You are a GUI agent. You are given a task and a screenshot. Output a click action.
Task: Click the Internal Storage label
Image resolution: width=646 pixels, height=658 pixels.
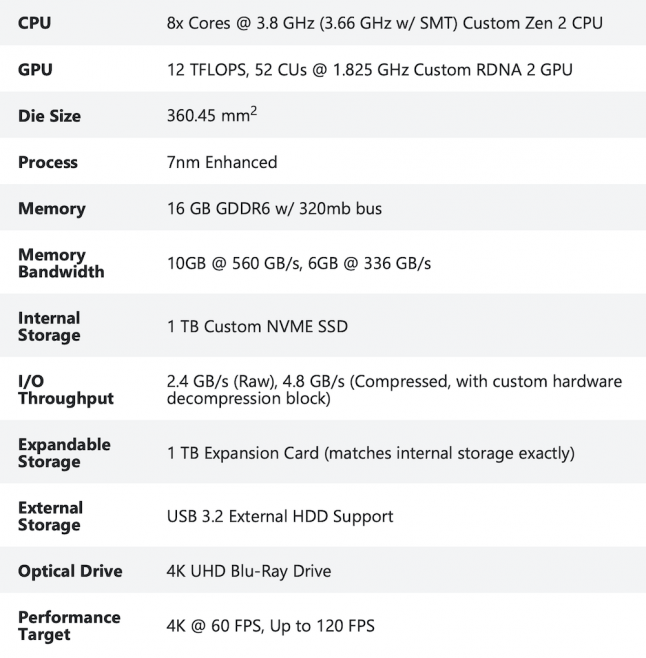(x=49, y=326)
